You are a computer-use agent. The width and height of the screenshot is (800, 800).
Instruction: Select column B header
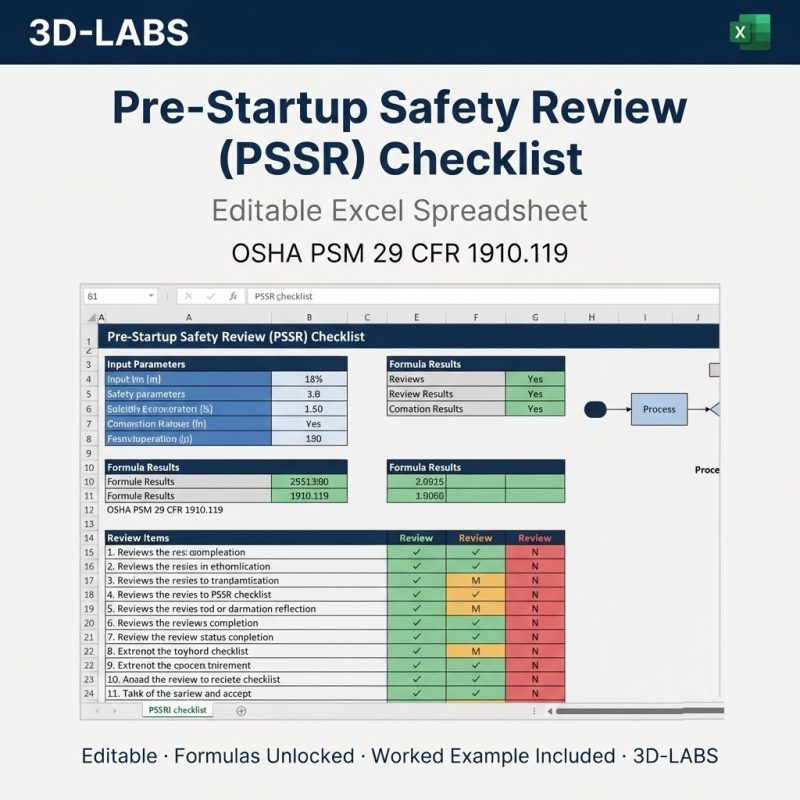[x=309, y=317]
